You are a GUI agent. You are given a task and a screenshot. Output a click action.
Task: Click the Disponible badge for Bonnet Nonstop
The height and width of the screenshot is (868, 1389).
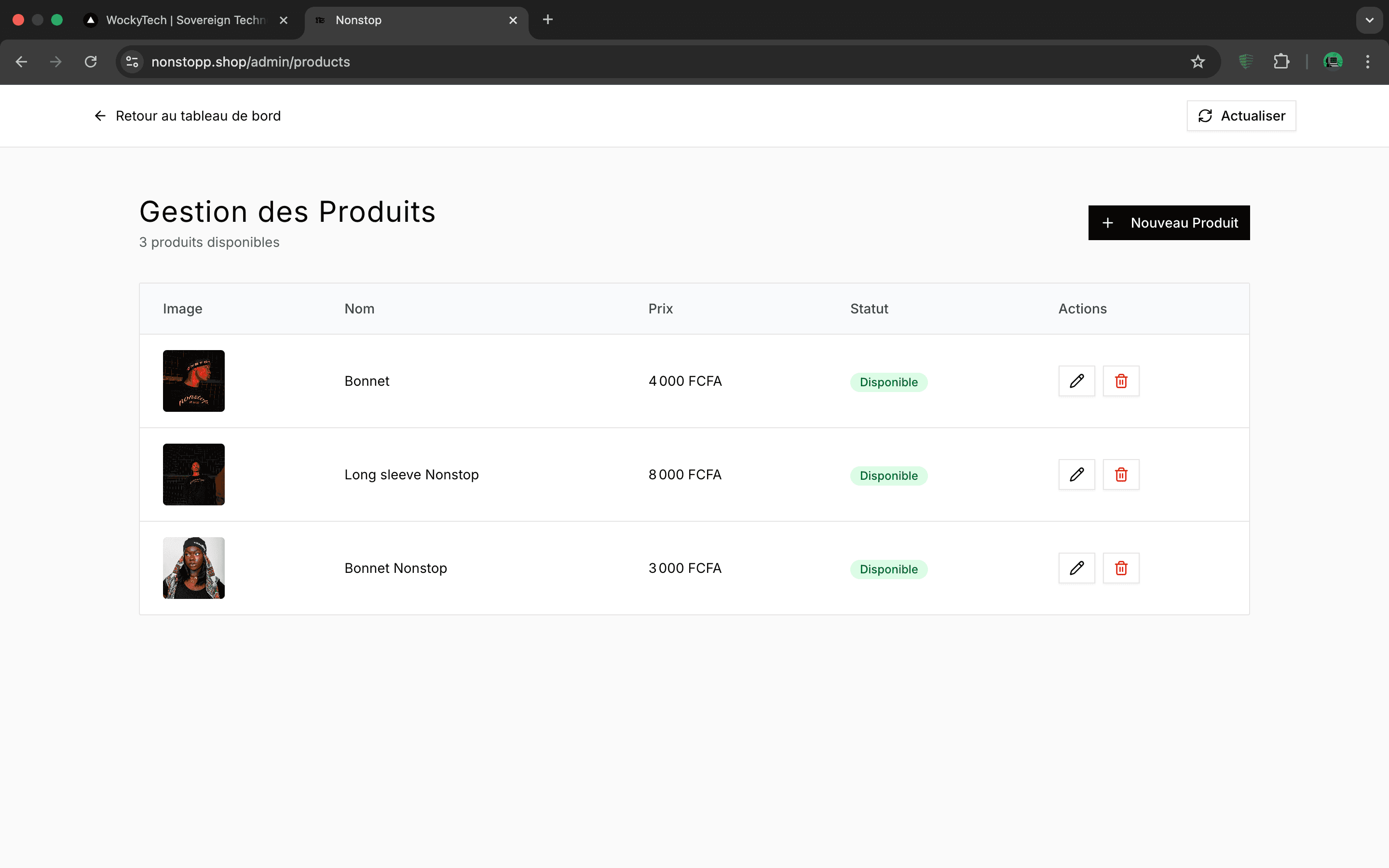[888, 570]
